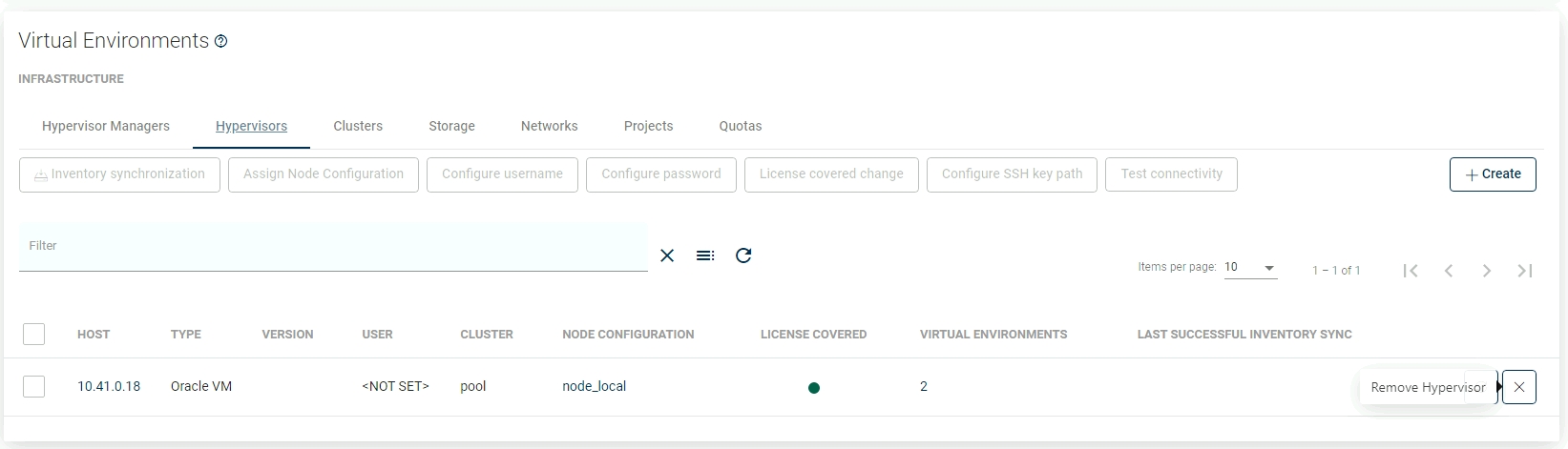Refresh the hypervisors table
This screenshot has width=1568, height=449.
pos(743,255)
